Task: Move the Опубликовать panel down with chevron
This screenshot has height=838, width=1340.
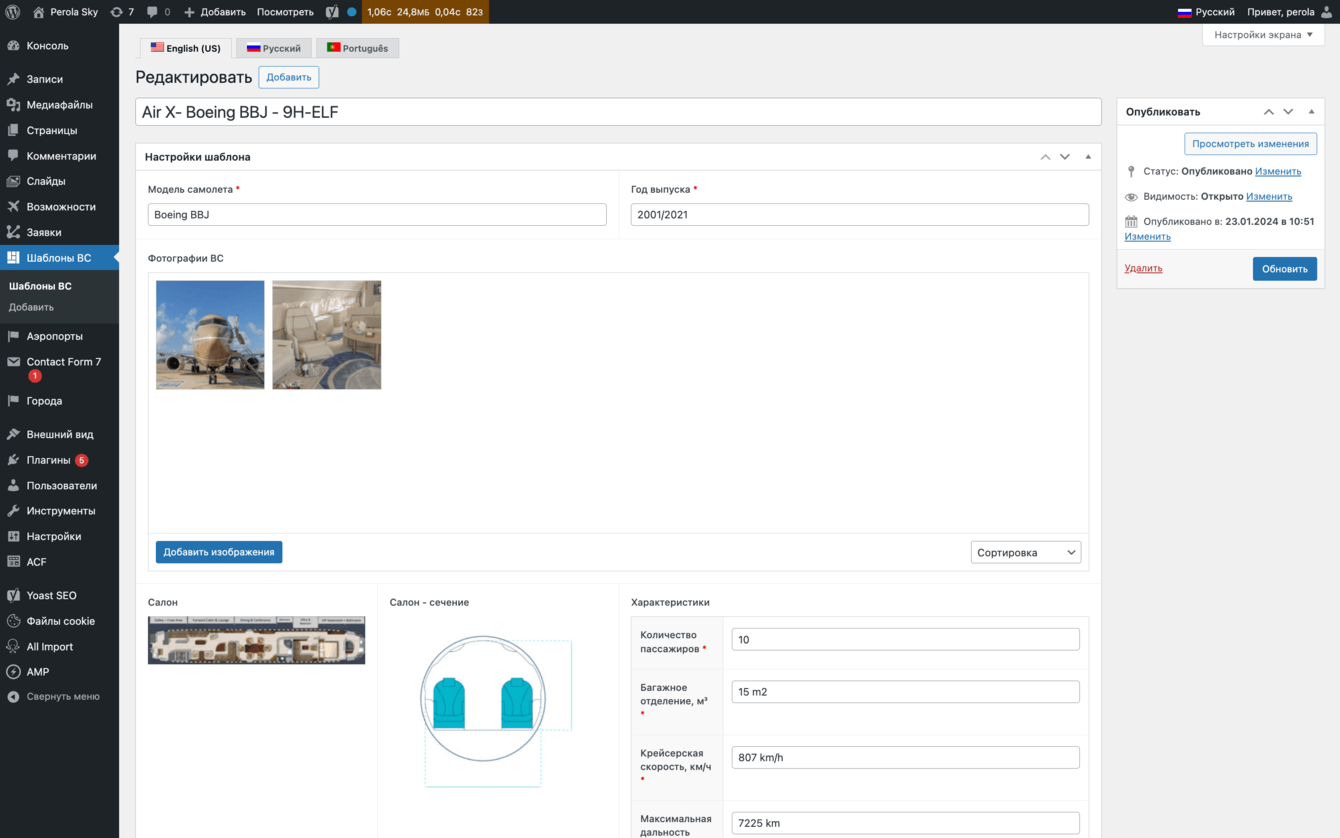Action: click(1288, 112)
